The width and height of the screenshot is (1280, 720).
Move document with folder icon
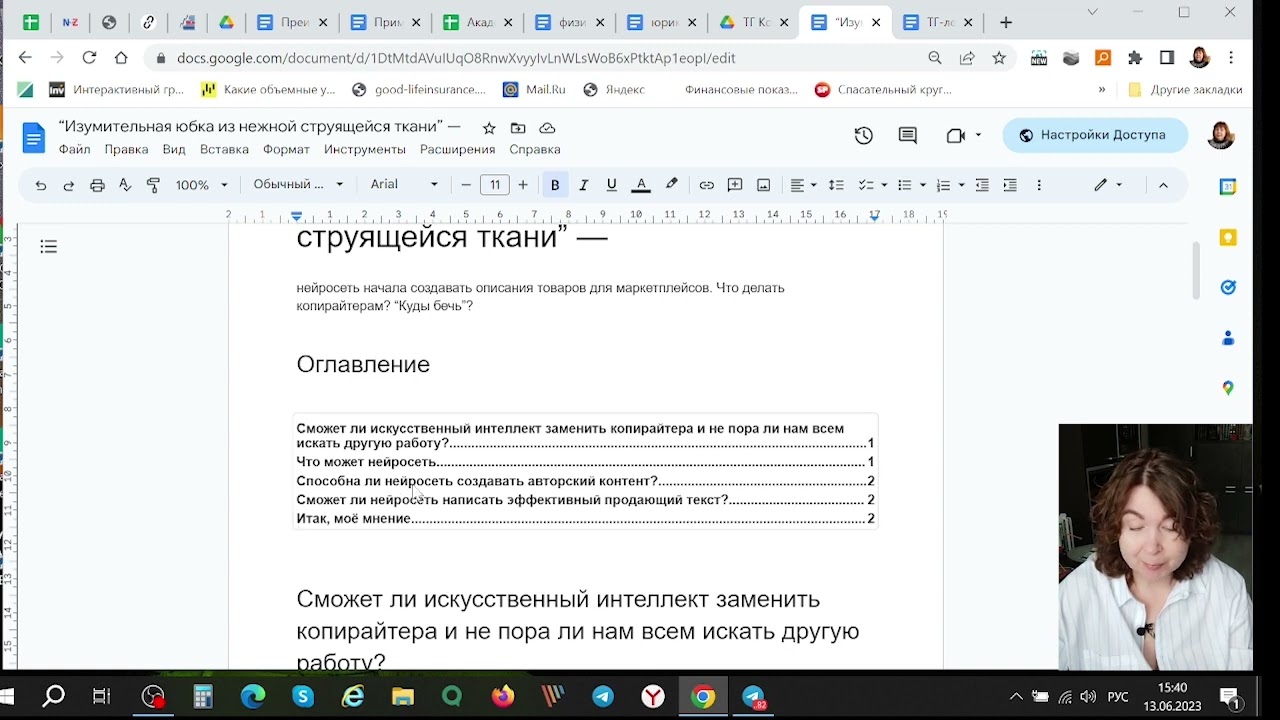518,128
